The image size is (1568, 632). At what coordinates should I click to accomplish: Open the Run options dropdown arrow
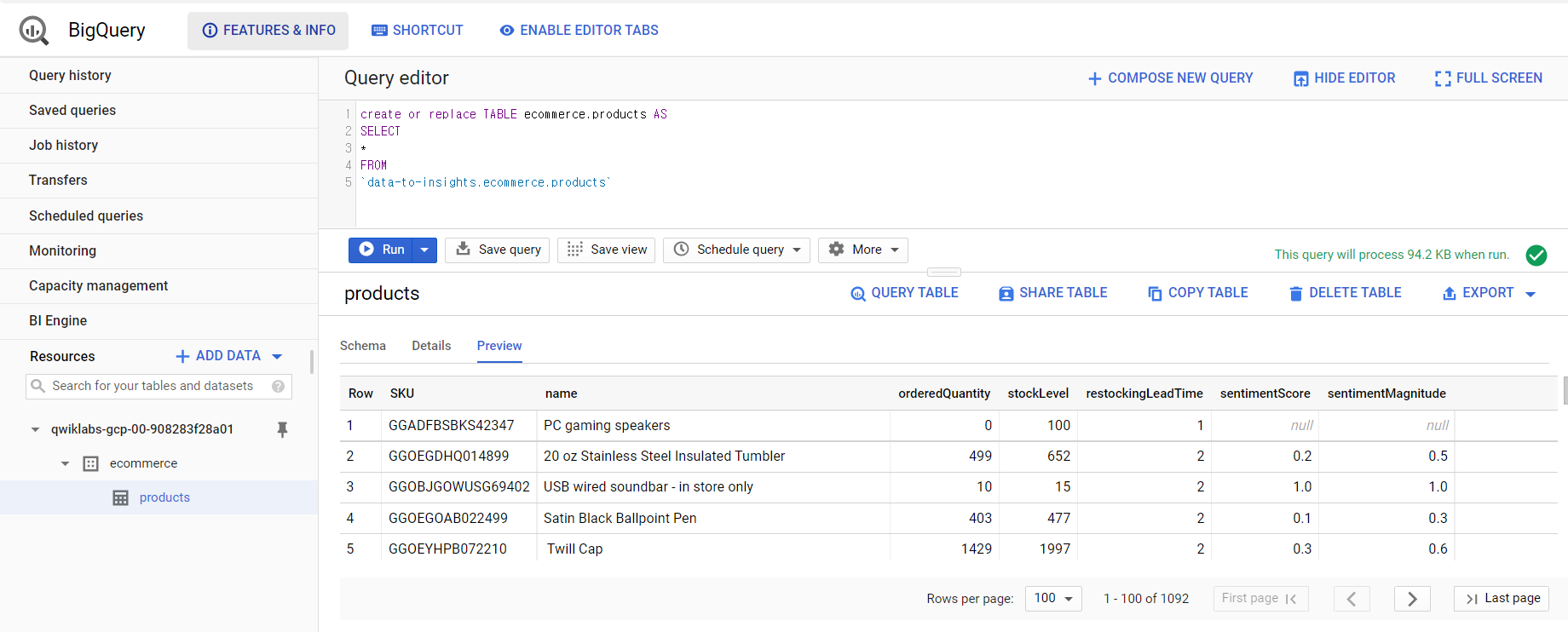point(424,250)
